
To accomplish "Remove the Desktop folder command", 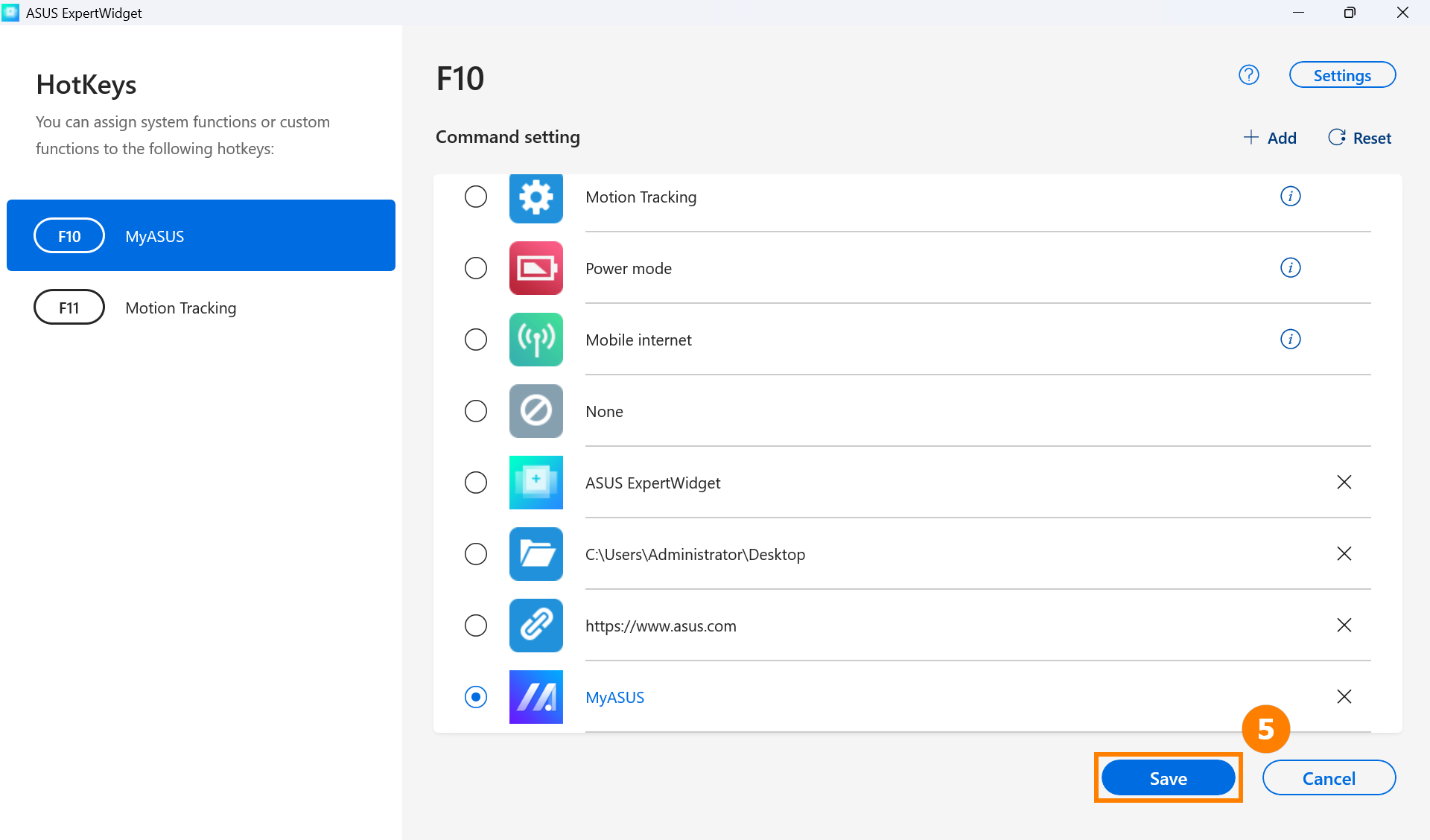I will pyautogui.click(x=1344, y=553).
